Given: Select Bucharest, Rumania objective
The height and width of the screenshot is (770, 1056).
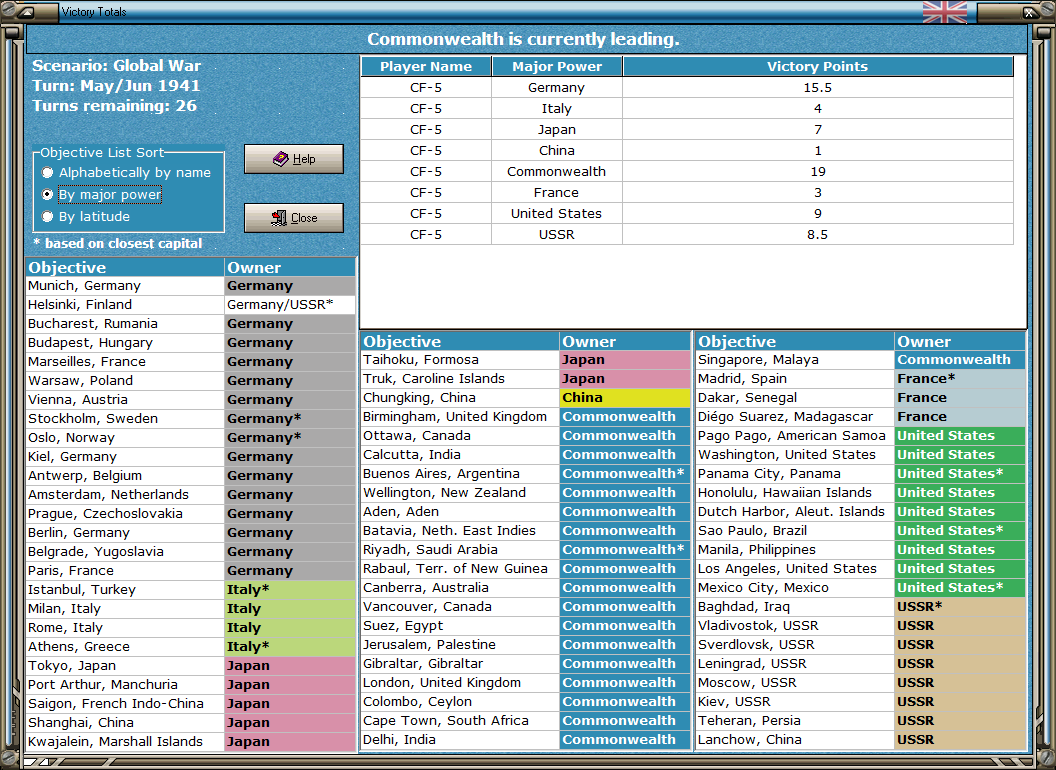Looking at the screenshot, I should (x=125, y=323).
